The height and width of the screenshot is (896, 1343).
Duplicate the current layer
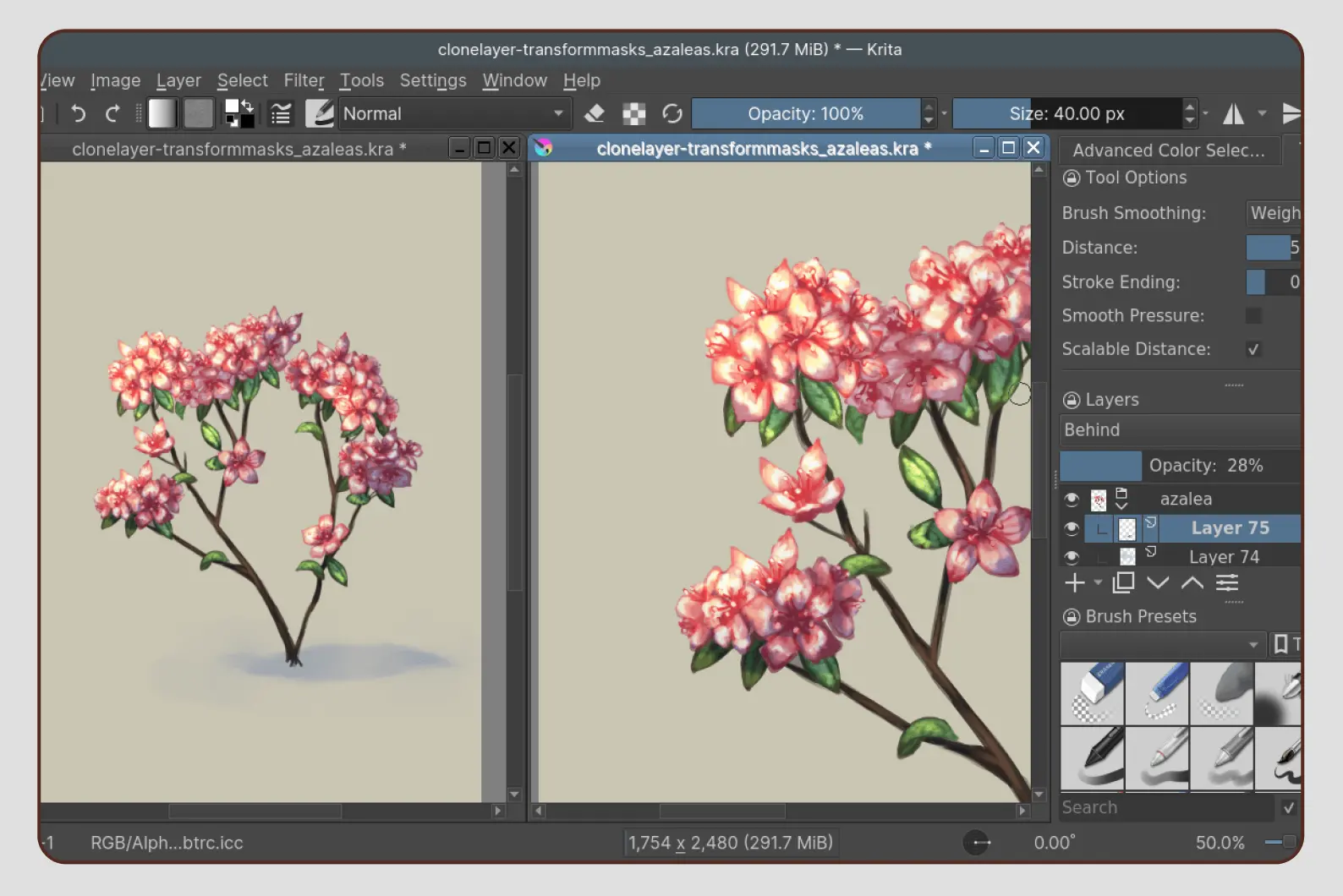click(x=1123, y=582)
